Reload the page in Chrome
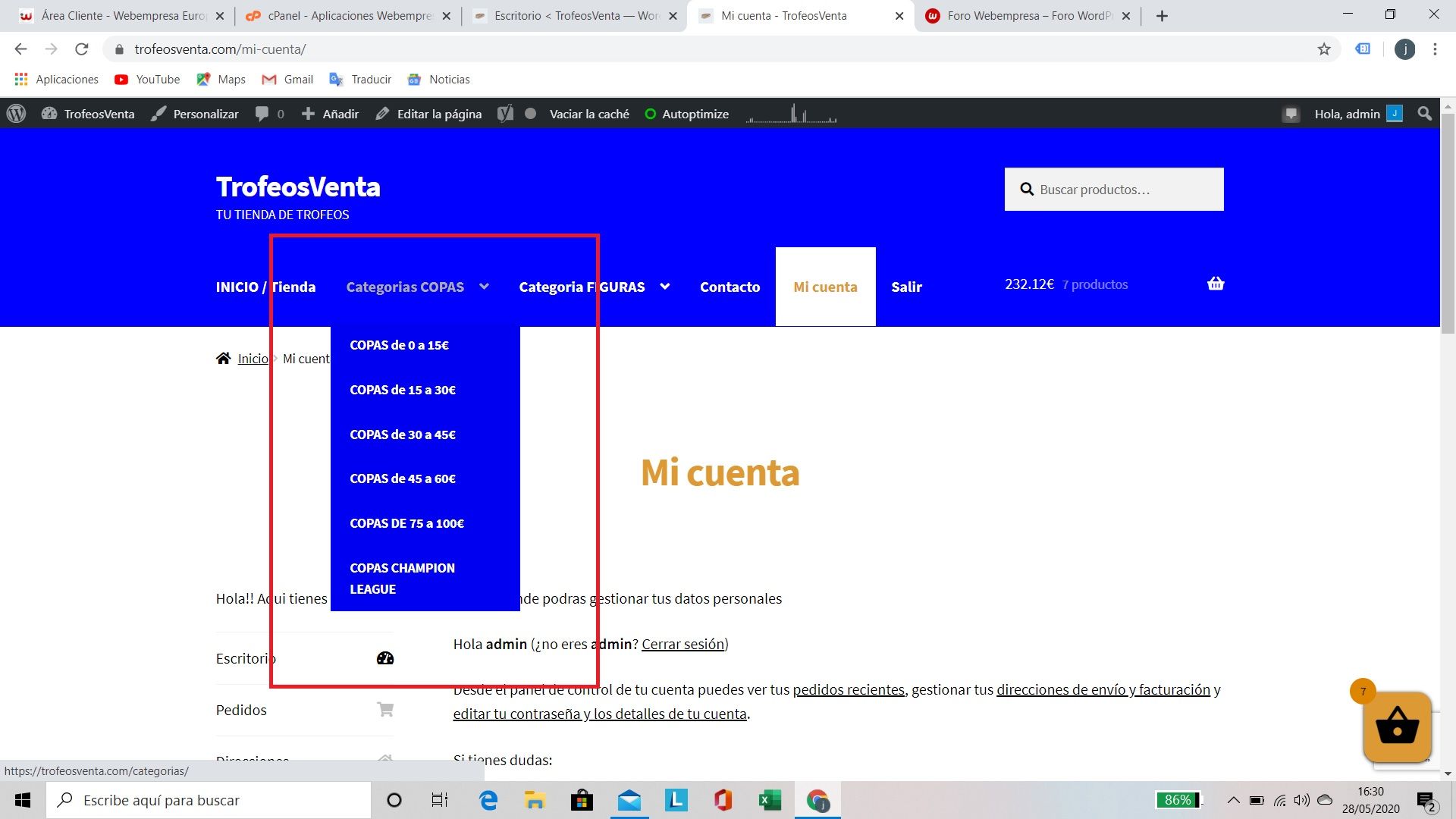Image resolution: width=1456 pixels, height=819 pixels. coord(82,49)
